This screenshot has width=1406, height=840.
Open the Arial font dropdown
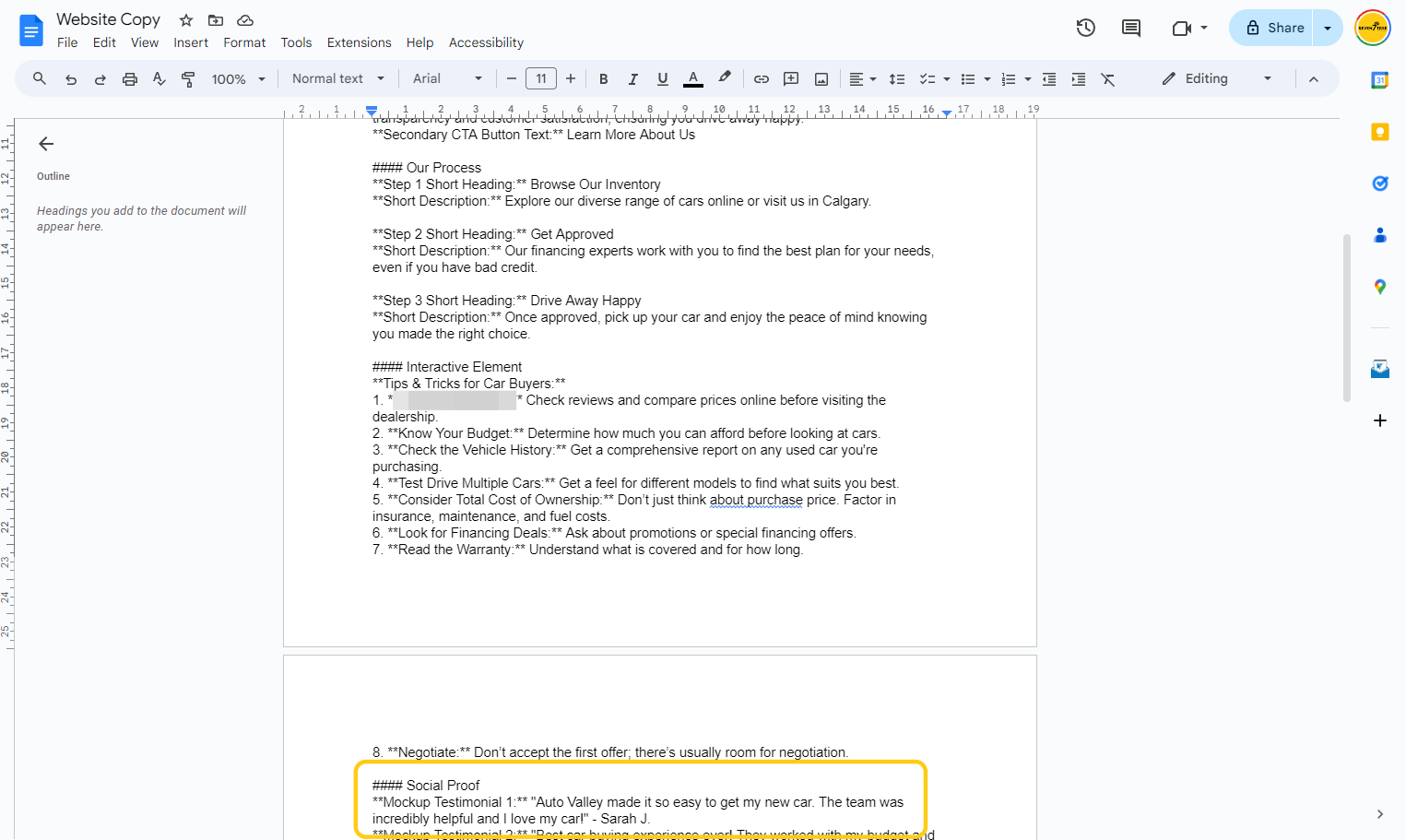point(448,79)
